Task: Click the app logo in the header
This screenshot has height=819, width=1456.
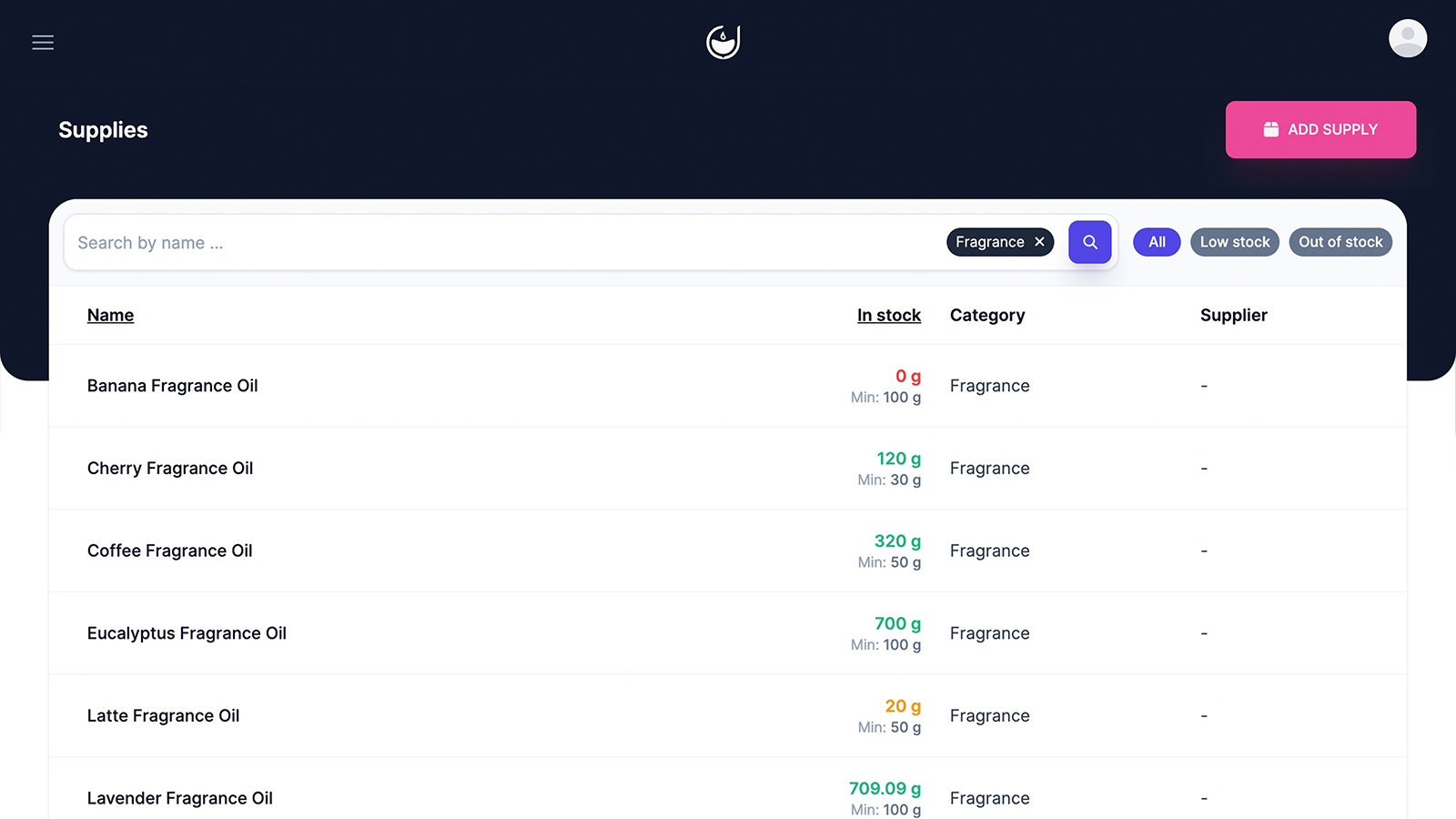Action: coord(723,42)
